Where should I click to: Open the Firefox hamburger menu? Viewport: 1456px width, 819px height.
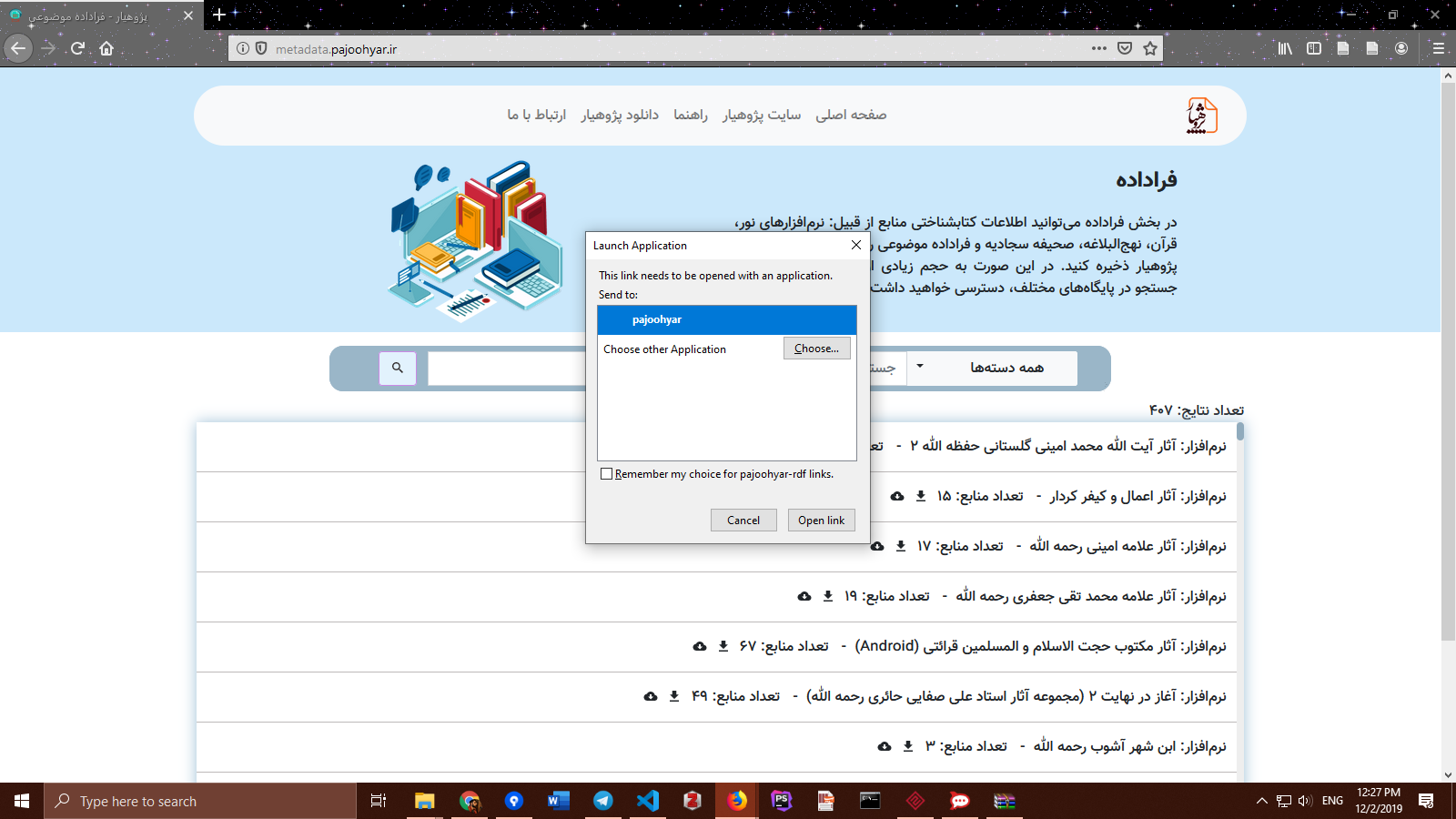coord(1438,49)
